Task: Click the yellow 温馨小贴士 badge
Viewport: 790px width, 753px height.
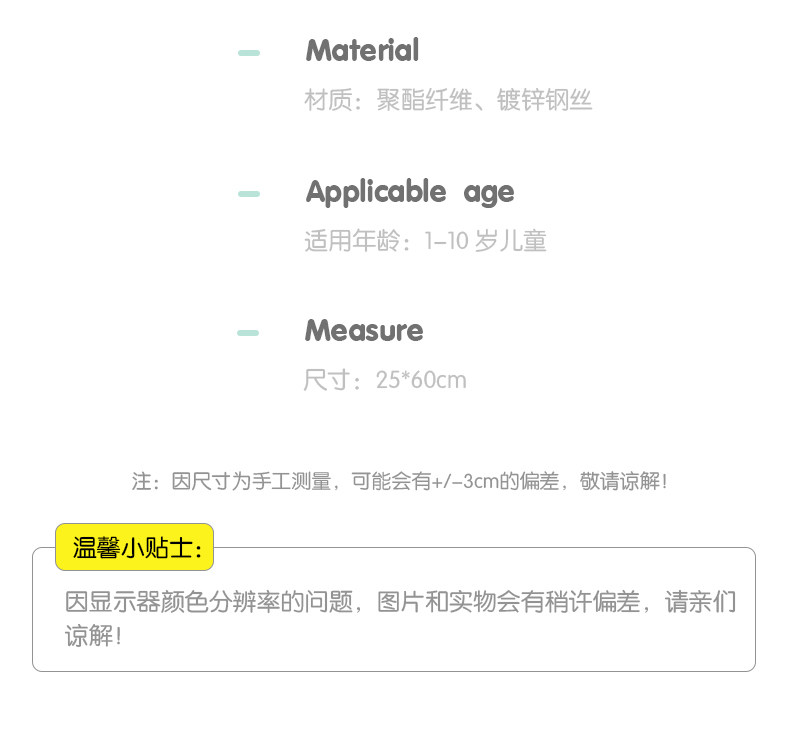Action: pyautogui.click(x=134, y=547)
